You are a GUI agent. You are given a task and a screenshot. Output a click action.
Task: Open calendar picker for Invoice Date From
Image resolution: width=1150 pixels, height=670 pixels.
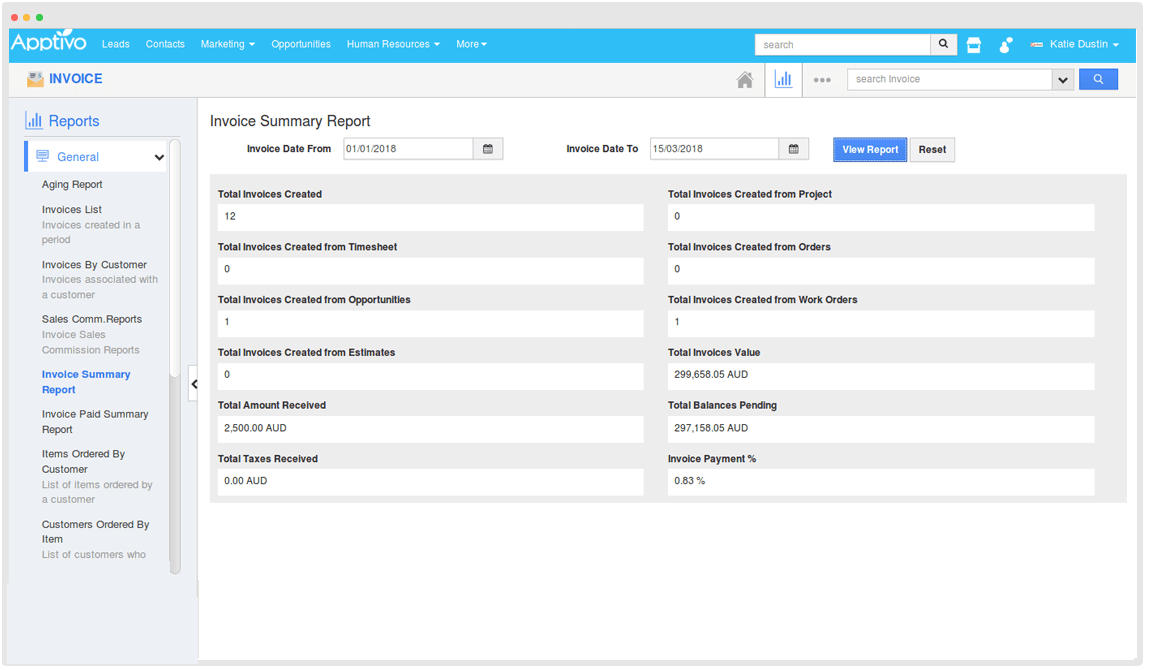tap(488, 149)
